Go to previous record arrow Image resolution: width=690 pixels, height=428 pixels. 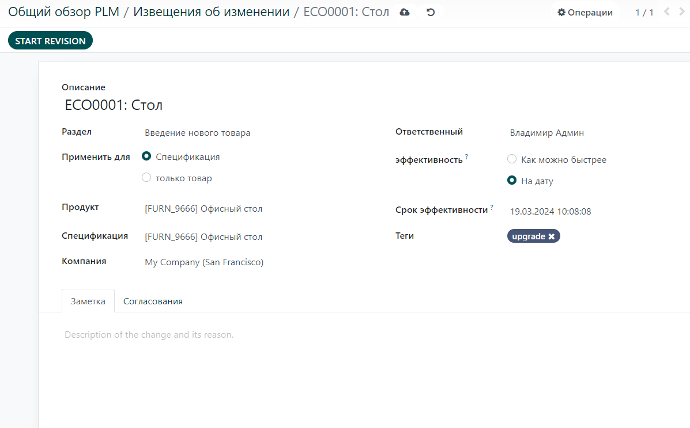667,12
